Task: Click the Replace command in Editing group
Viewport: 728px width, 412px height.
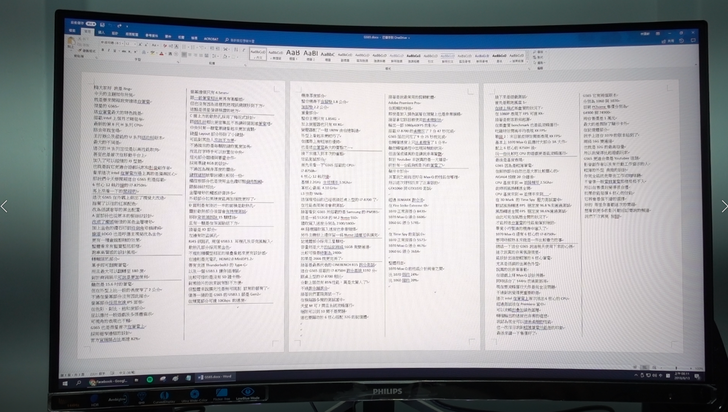Action: [540, 57]
